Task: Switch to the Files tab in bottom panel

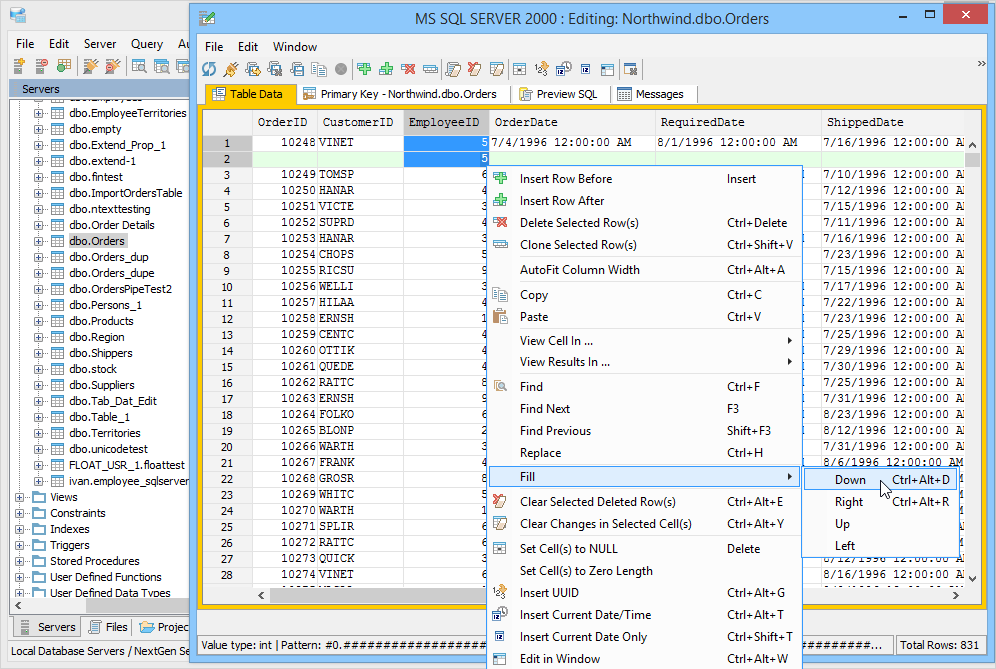Action: tap(108, 627)
